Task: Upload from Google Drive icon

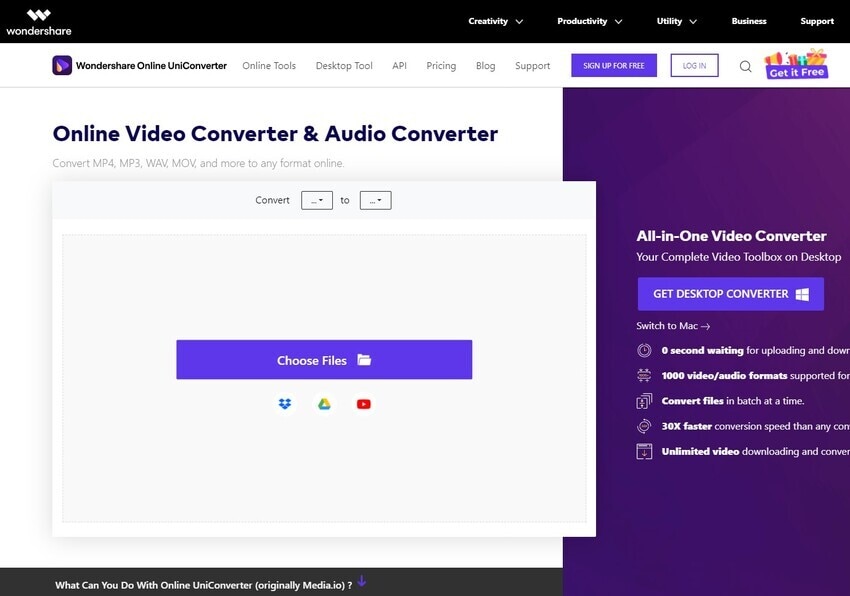Action: click(x=324, y=404)
